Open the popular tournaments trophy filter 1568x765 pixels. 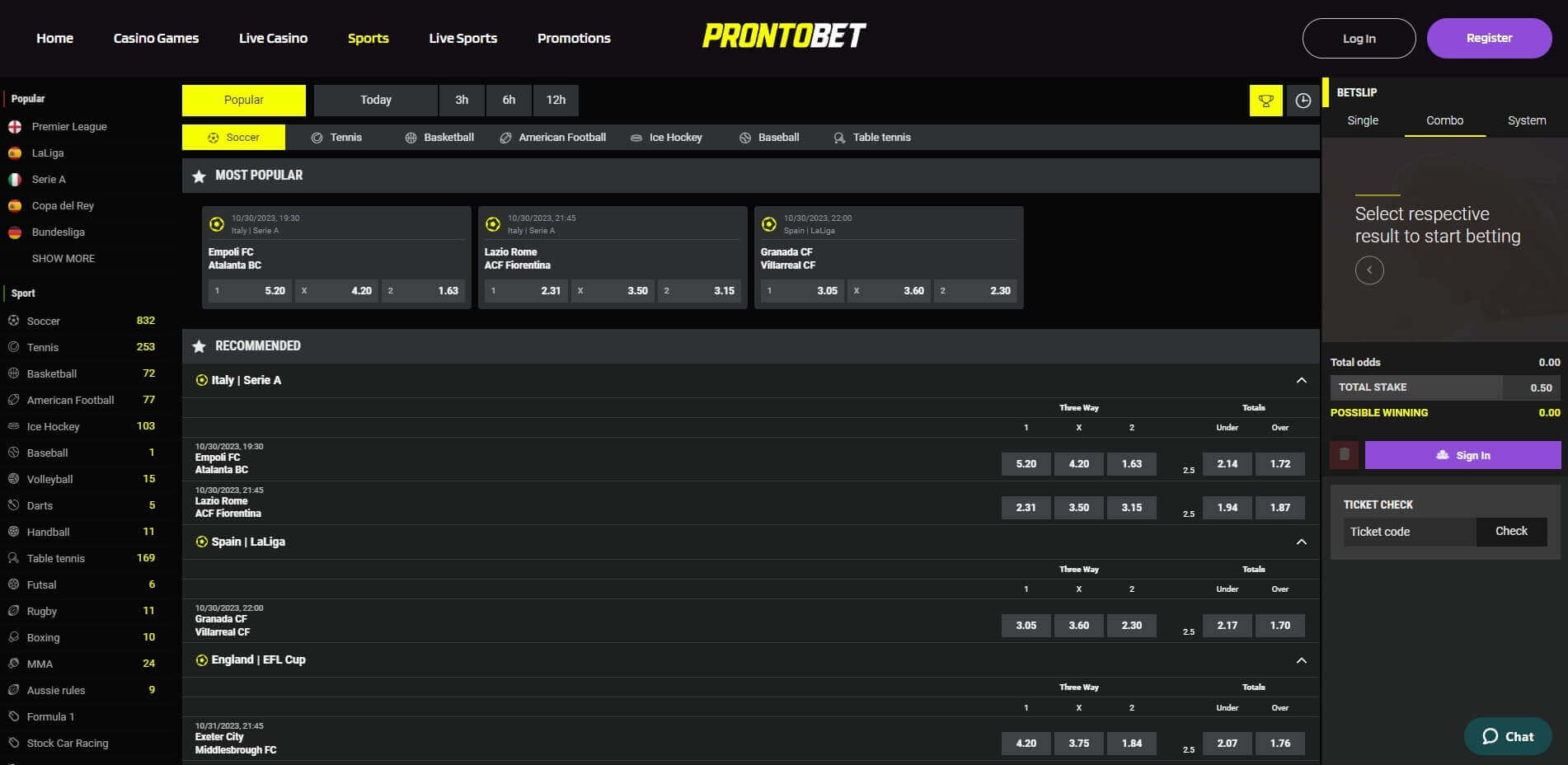(1265, 100)
